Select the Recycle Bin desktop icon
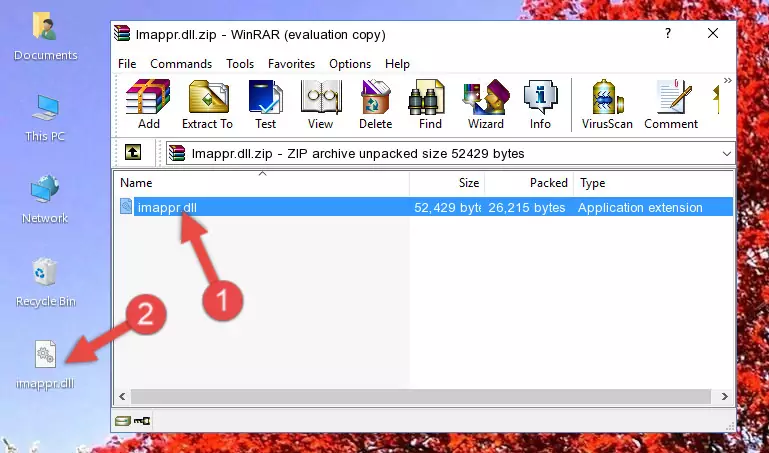Viewport: 769px width, 453px height. click(x=45, y=282)
